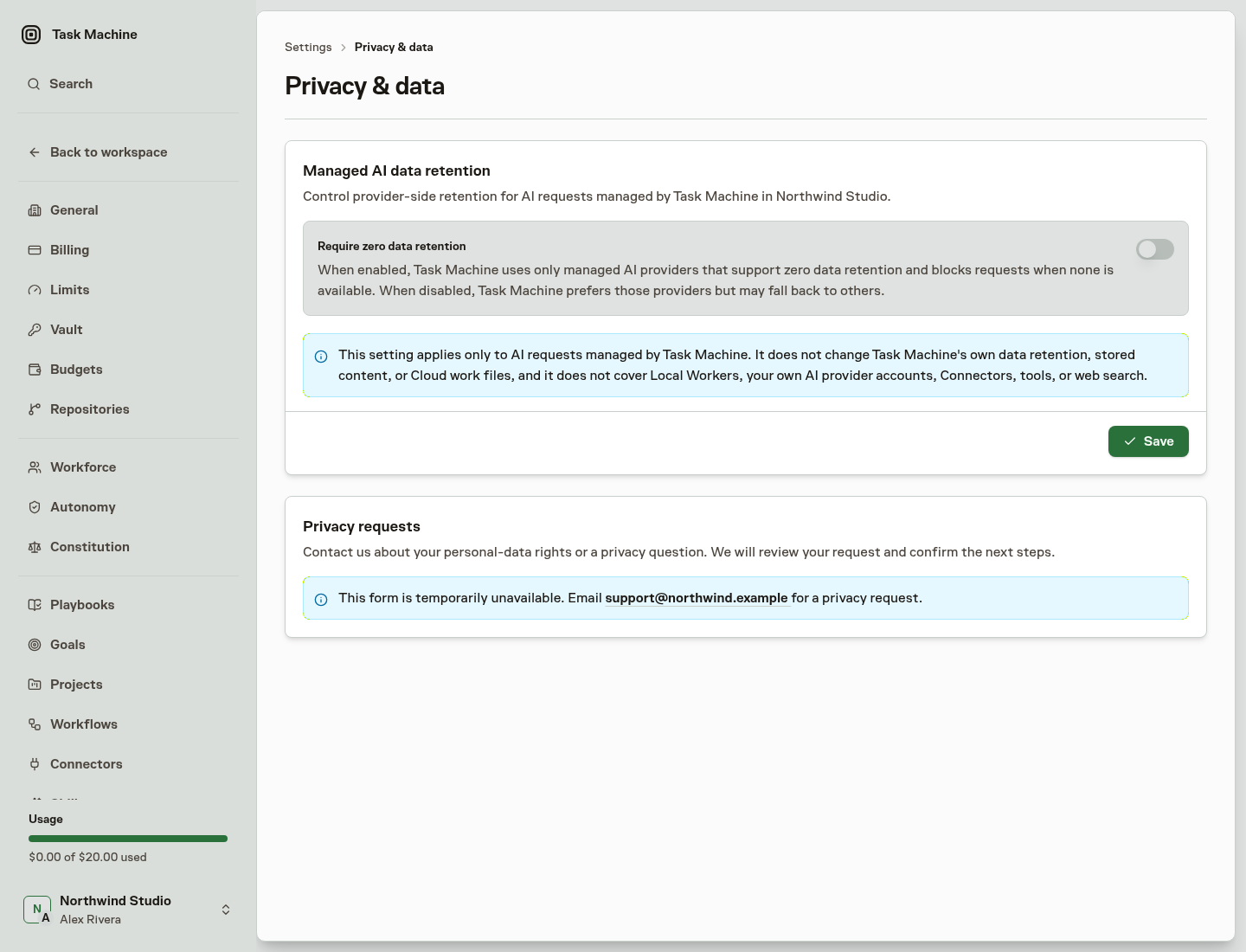The width and height of the screenshot is (1246, 952).
Task: Go to Playbooks
Action: pos(128,605)
